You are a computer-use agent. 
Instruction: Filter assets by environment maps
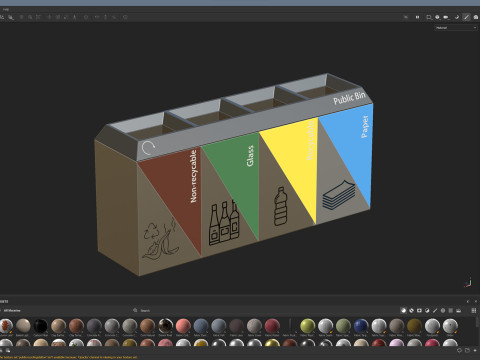tap(459, 310)
